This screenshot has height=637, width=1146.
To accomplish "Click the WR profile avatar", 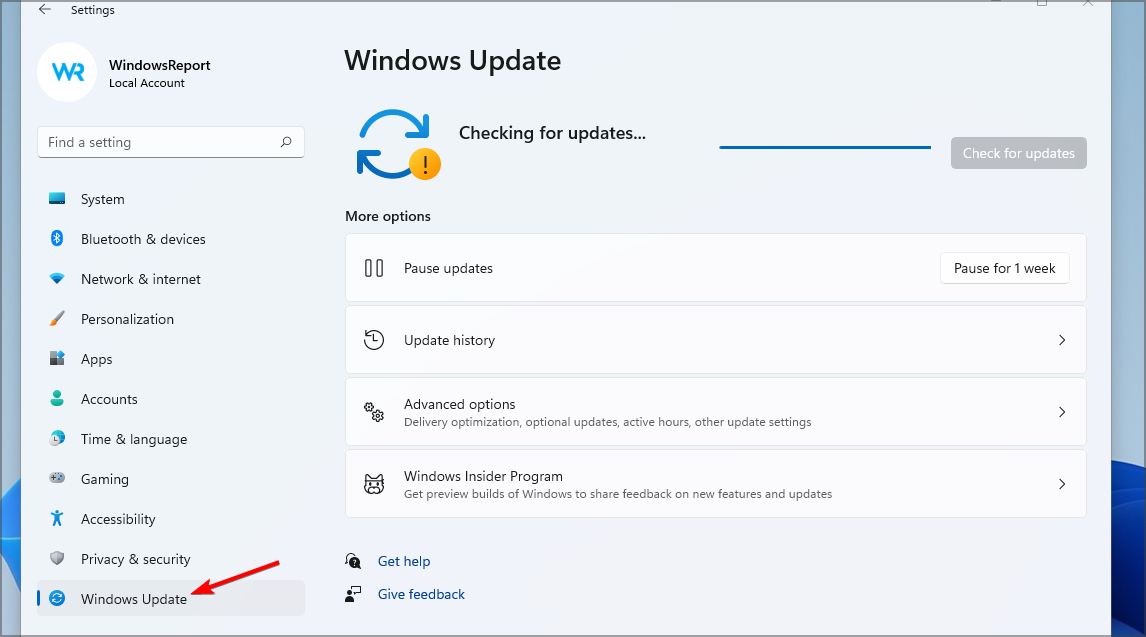I will click(67, 72).
